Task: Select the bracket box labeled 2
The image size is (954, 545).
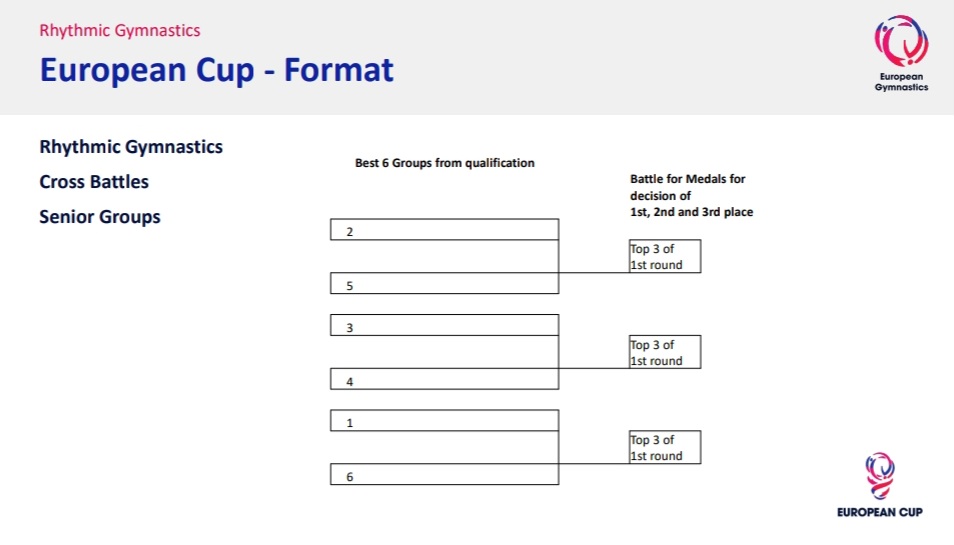Action: click(444, 230)
